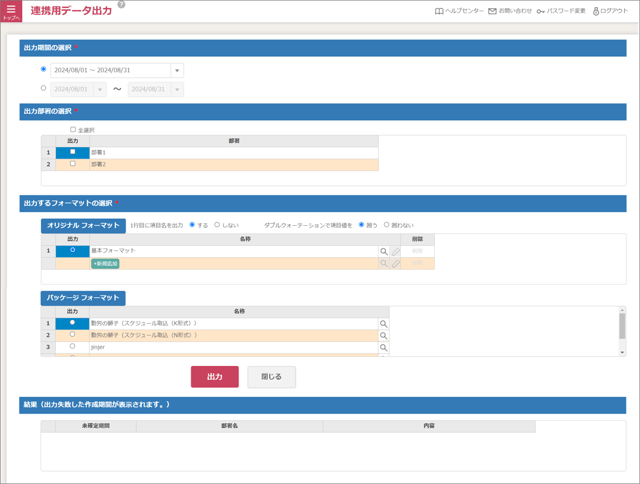640x484 pixels.
Task: Click the package format list scrollbar
Action: 622,328
